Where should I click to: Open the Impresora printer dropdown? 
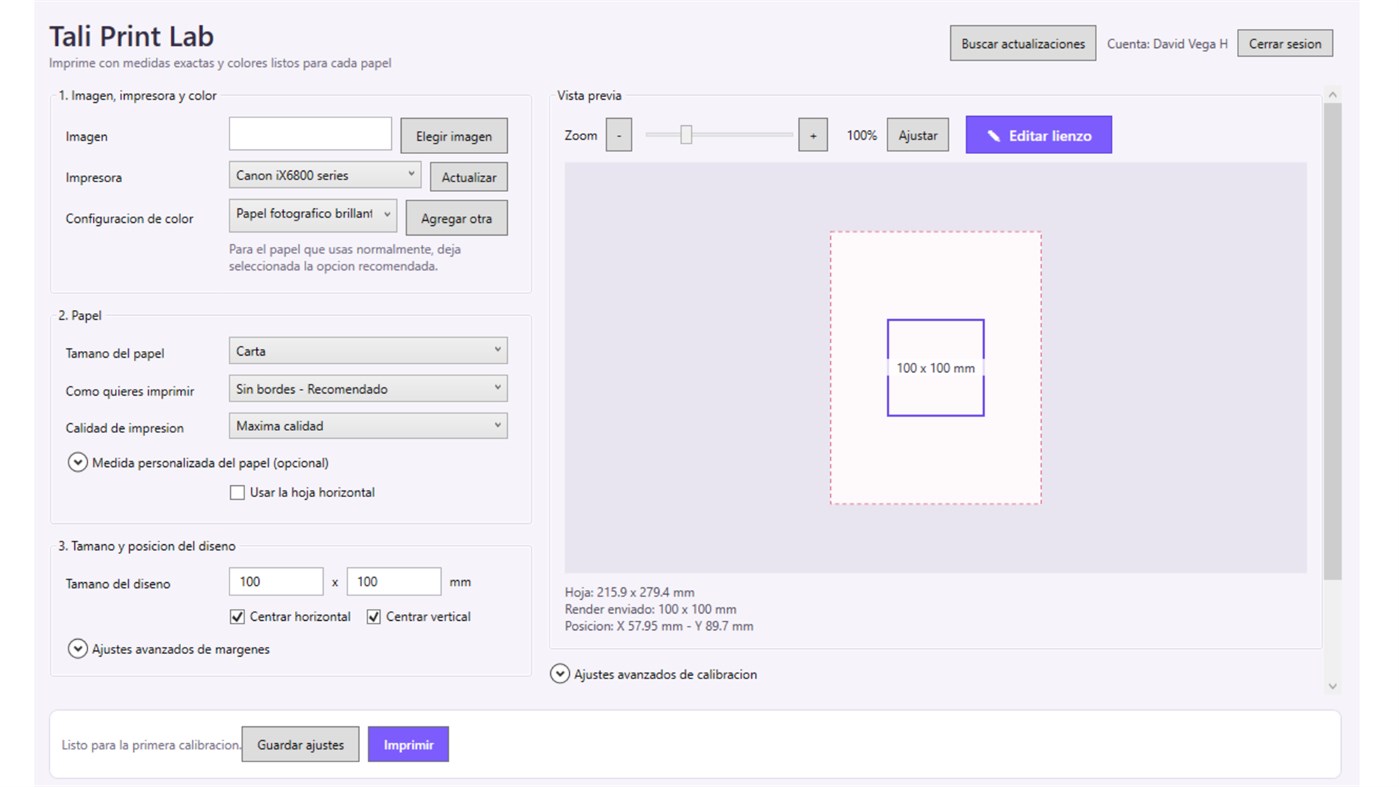pos(325,175)
